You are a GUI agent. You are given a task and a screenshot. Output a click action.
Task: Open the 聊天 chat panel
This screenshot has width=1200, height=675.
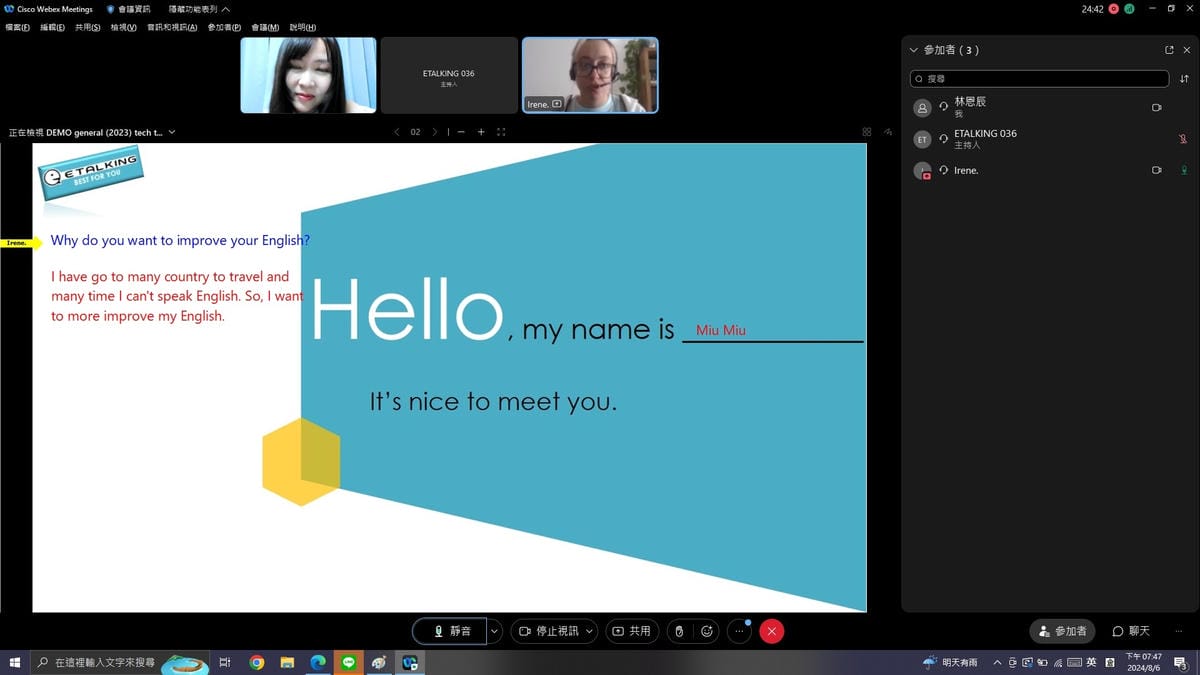[1131, 631]
